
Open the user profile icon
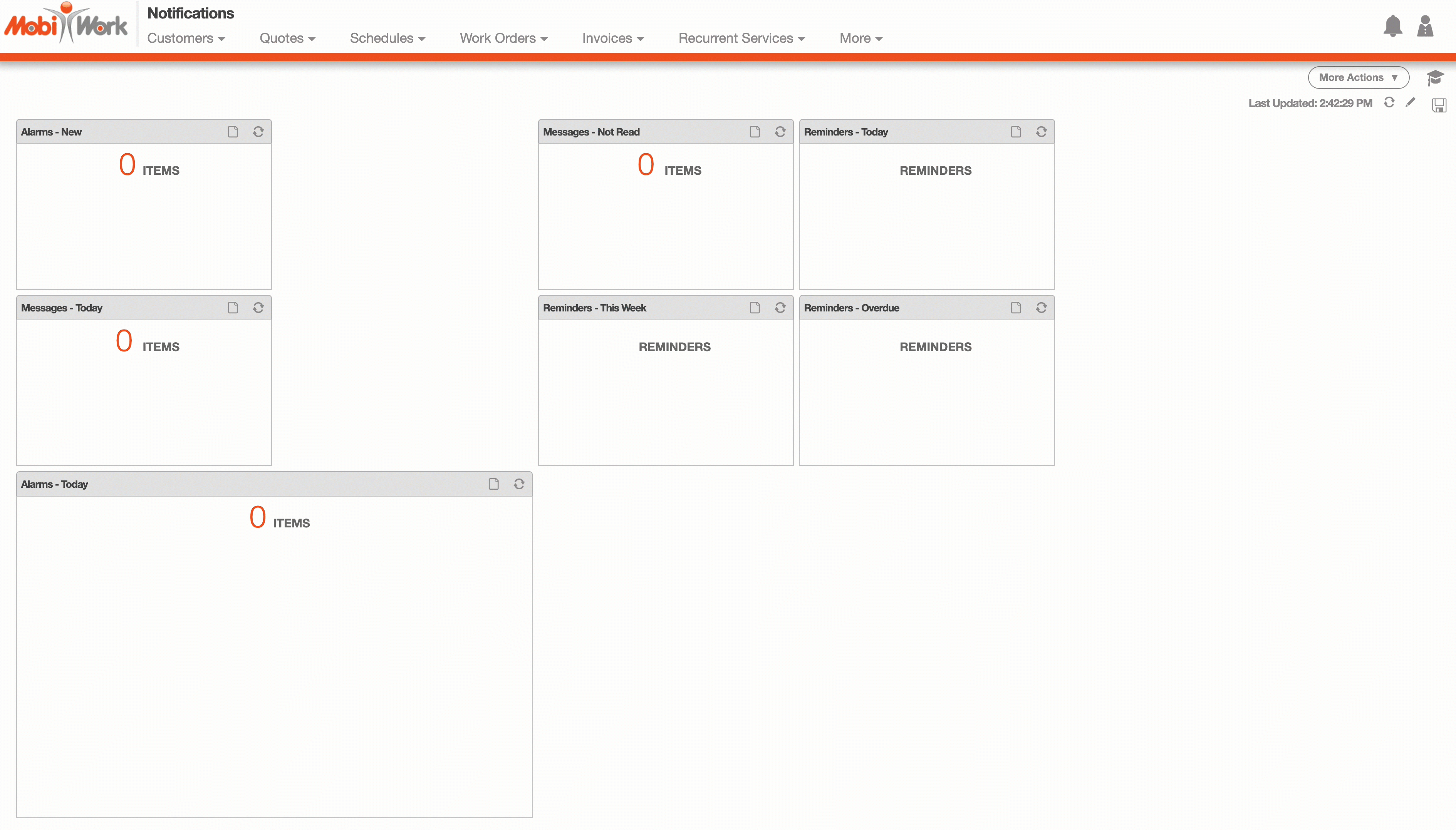pyautogui.click(x=1425, y=26)
